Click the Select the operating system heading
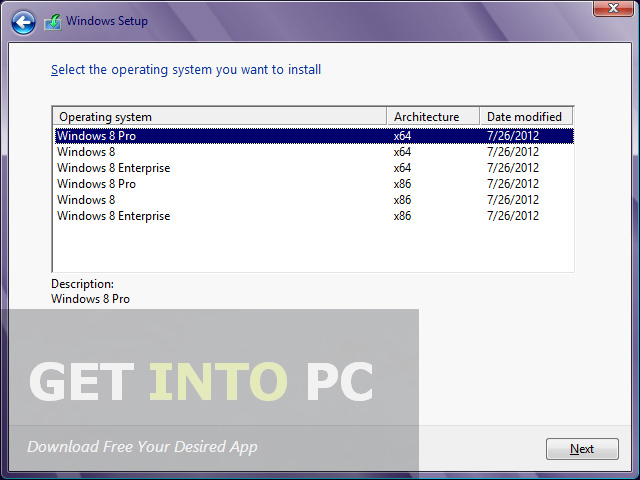640x480 pixels. 186,70
